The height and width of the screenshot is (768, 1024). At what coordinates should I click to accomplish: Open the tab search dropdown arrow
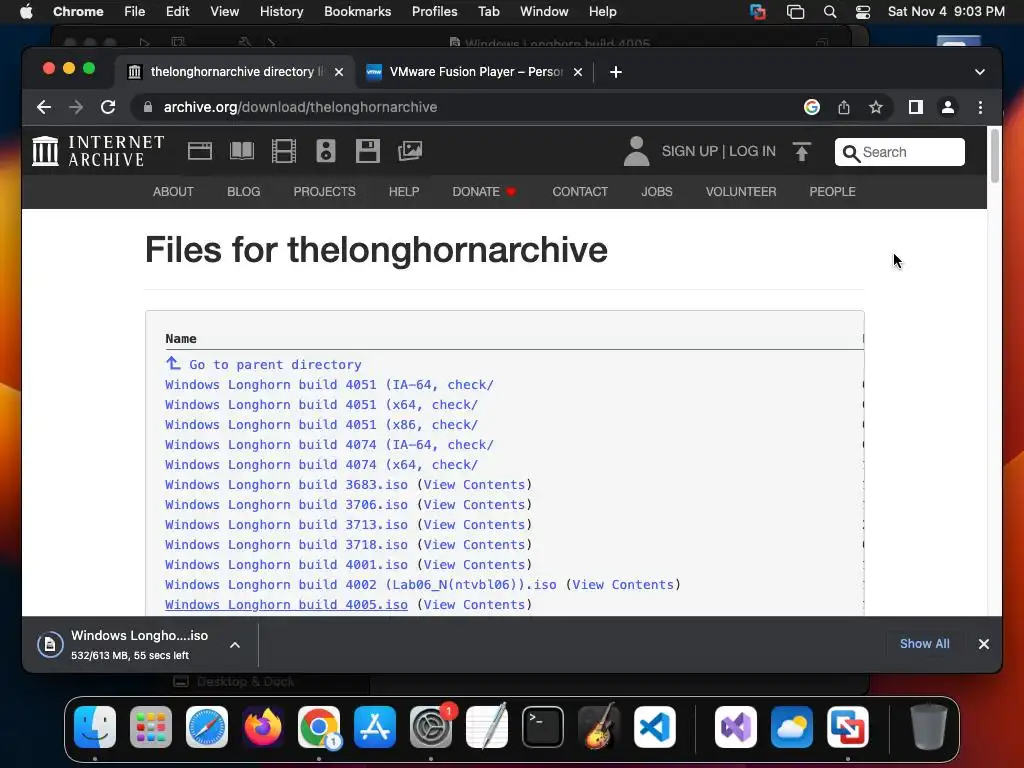coord(980,72)
